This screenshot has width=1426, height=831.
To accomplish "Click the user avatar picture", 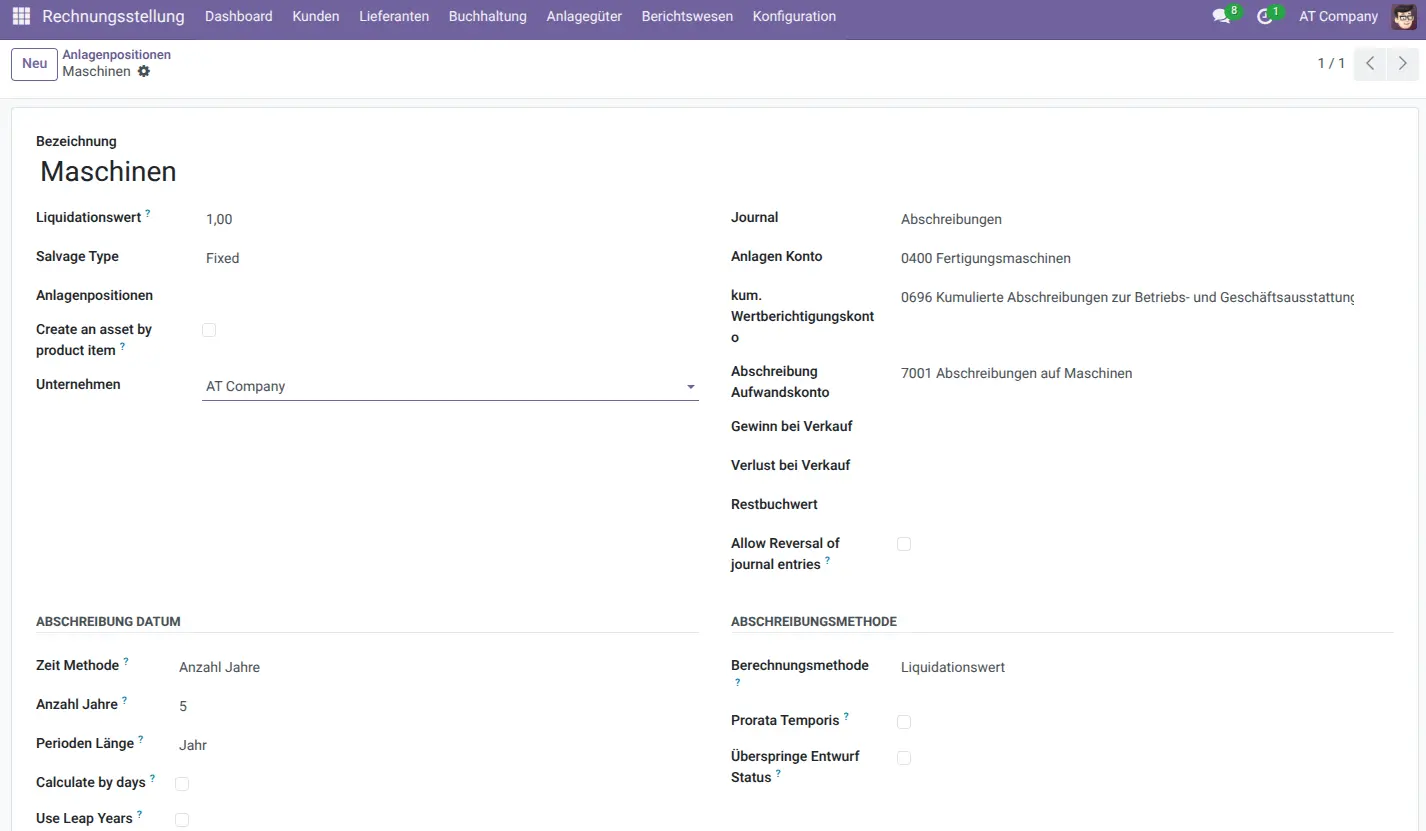I will pyautogui.click(x=1404, y=17).
